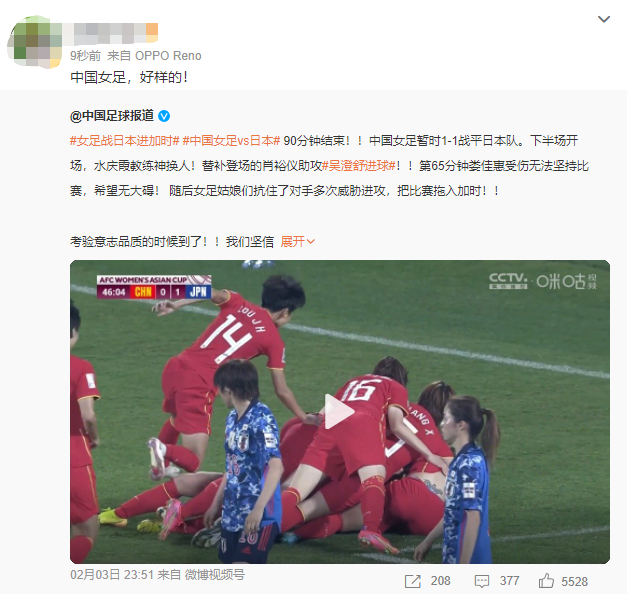Open comments via speech bubble icon
This screenshot has height=594, width=627.
coord(481,581)
